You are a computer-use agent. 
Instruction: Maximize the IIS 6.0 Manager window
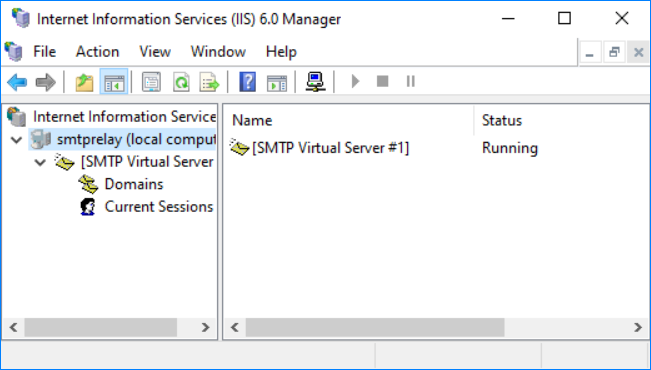tap(564, 18)
